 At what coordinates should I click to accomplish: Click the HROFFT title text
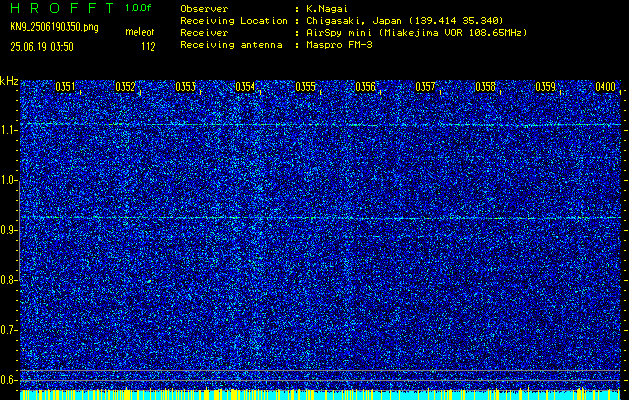click(62, 8)
